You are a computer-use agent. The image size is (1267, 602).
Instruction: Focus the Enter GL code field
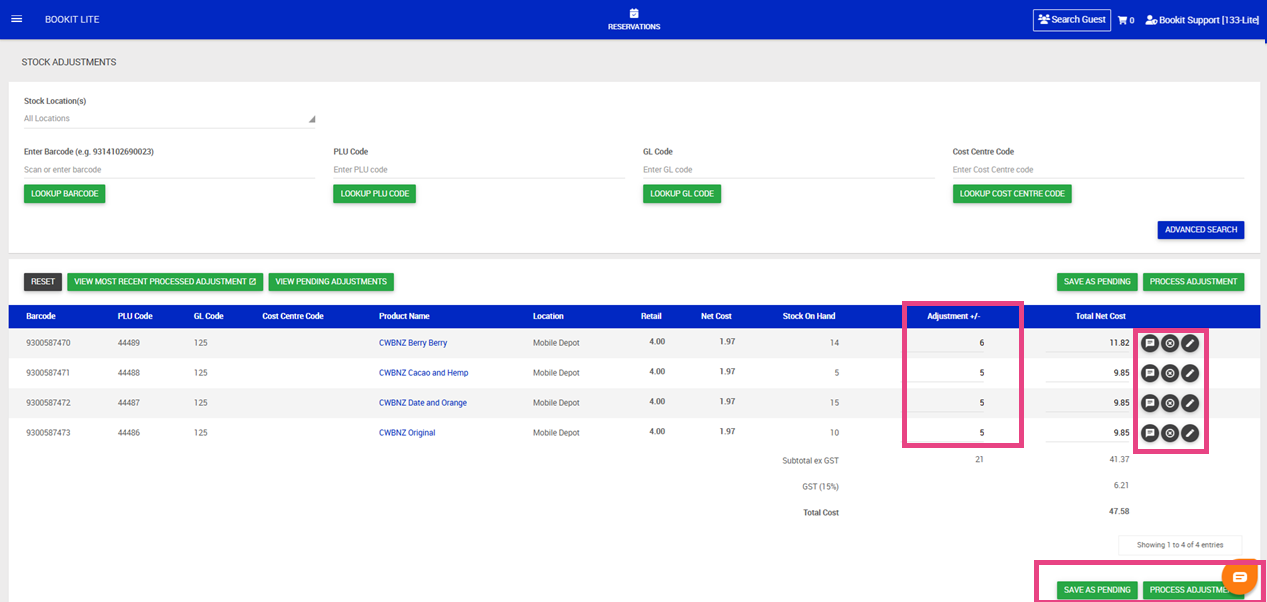point(788,170)
